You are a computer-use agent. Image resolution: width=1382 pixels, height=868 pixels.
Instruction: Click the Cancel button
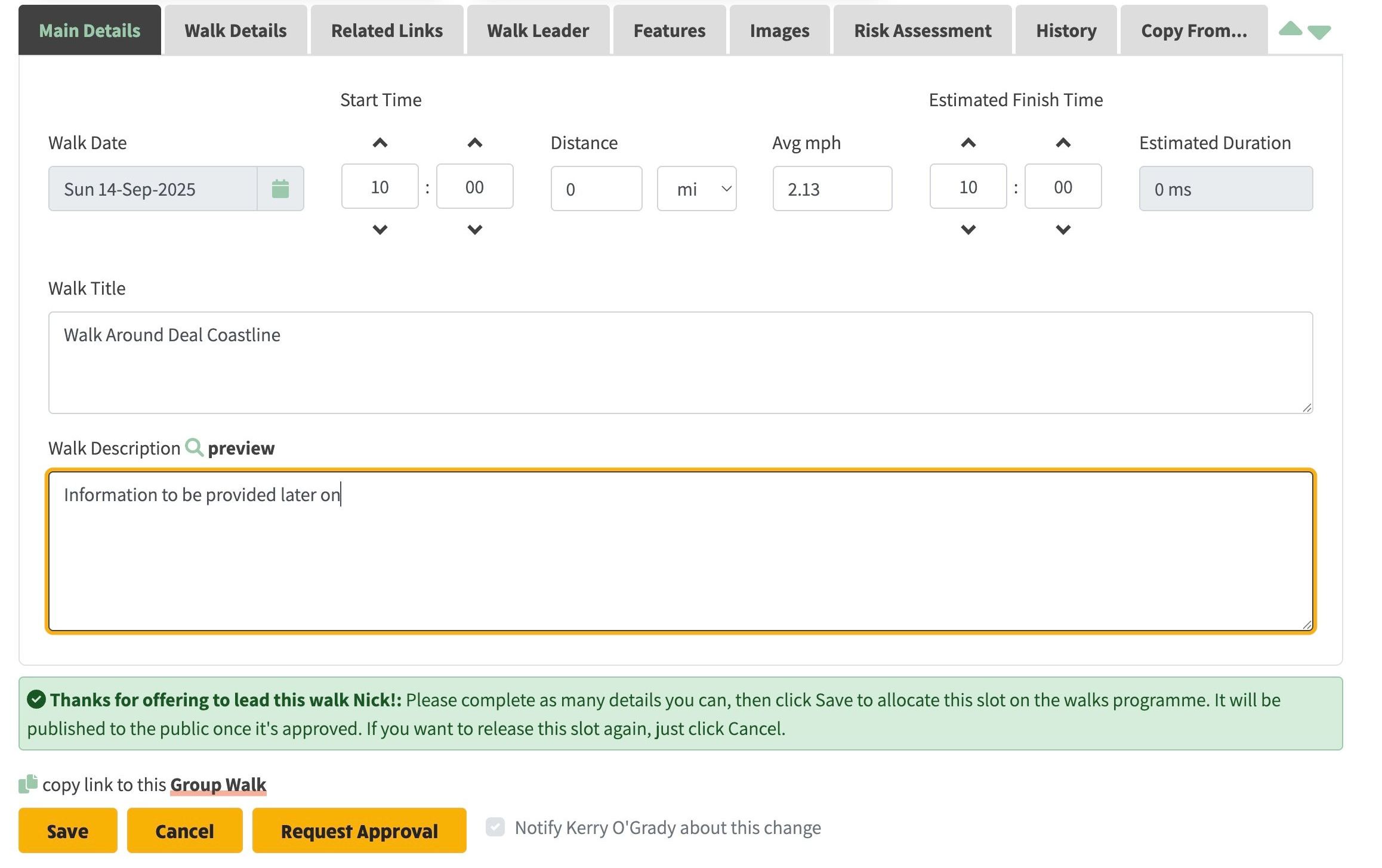pos(185,830)
